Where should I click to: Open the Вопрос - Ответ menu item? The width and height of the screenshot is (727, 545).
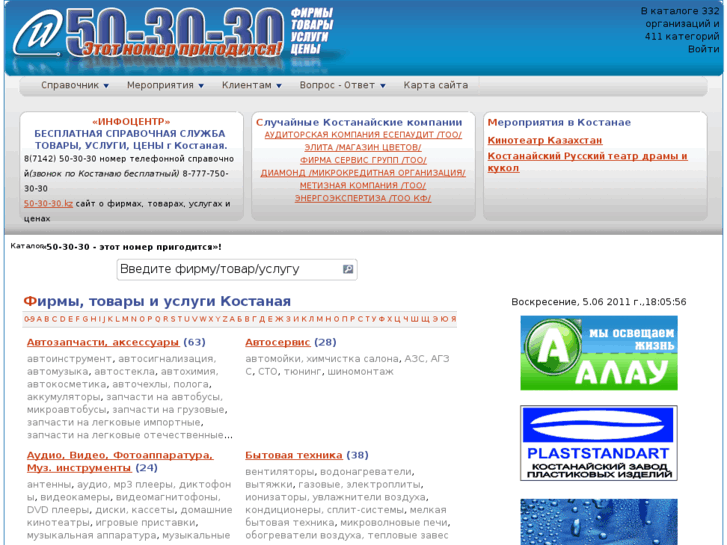[337, 85]
